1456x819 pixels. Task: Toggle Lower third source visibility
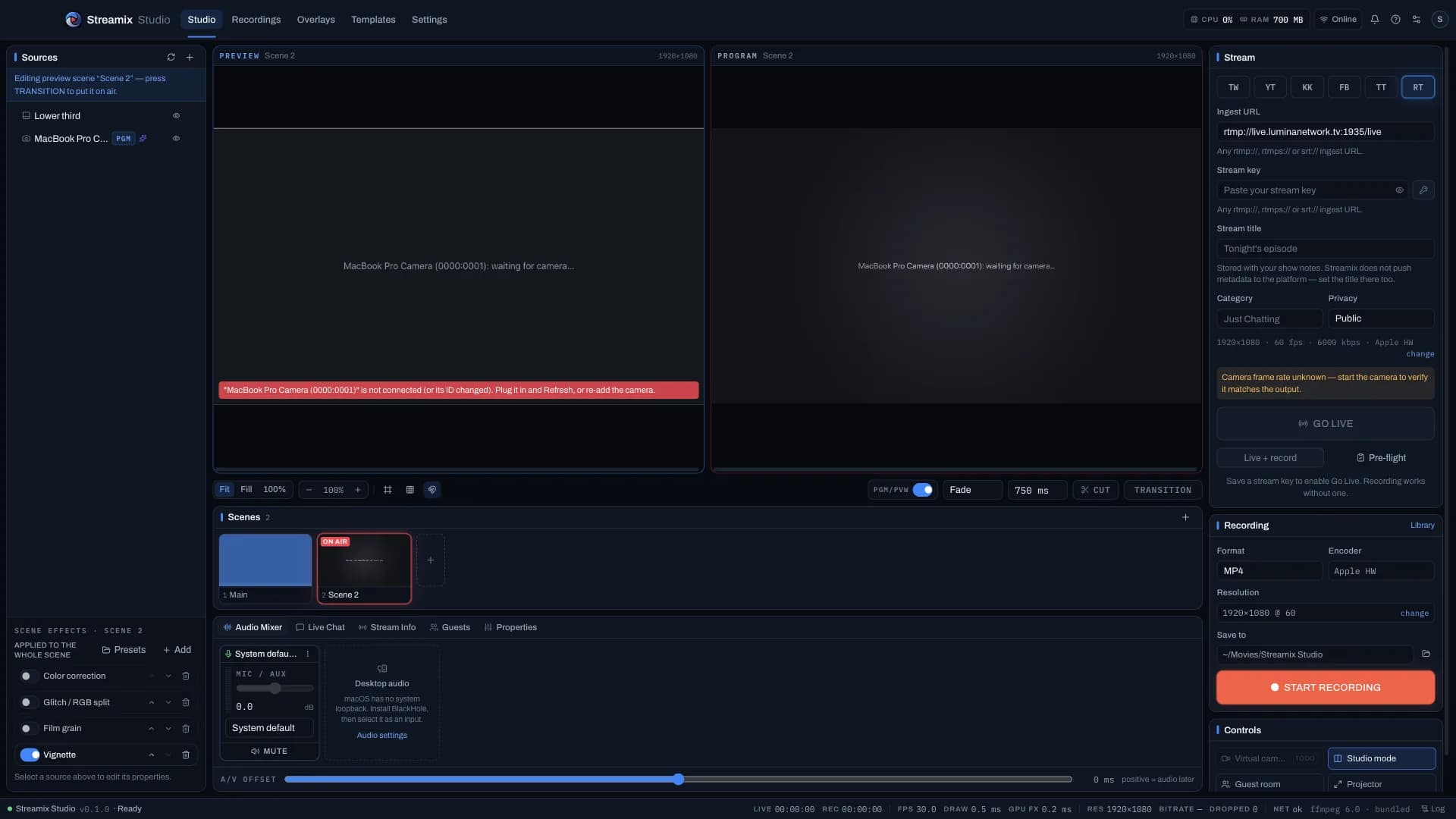(176, 116)
